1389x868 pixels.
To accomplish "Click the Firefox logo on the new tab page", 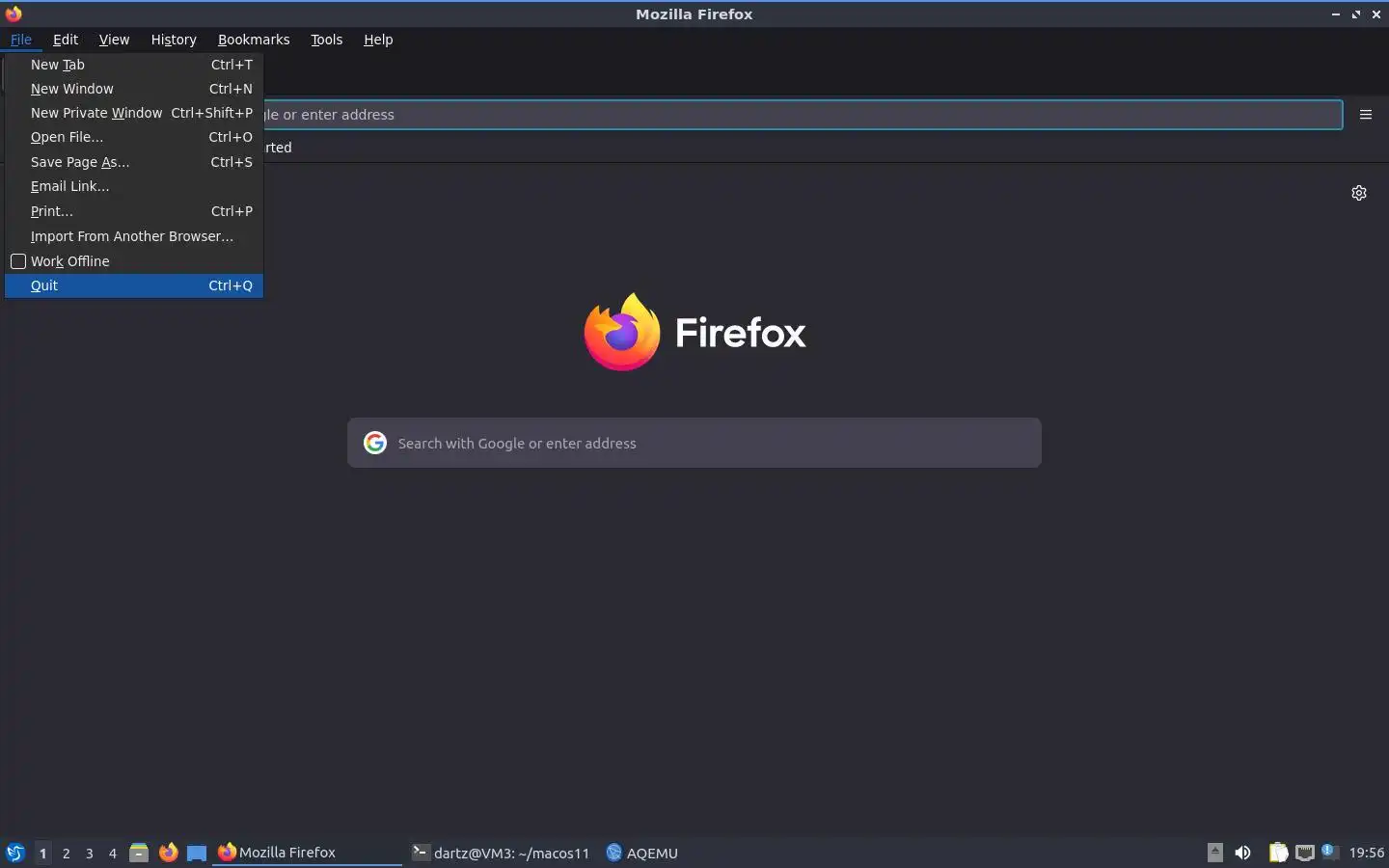I will pos(622,332).
